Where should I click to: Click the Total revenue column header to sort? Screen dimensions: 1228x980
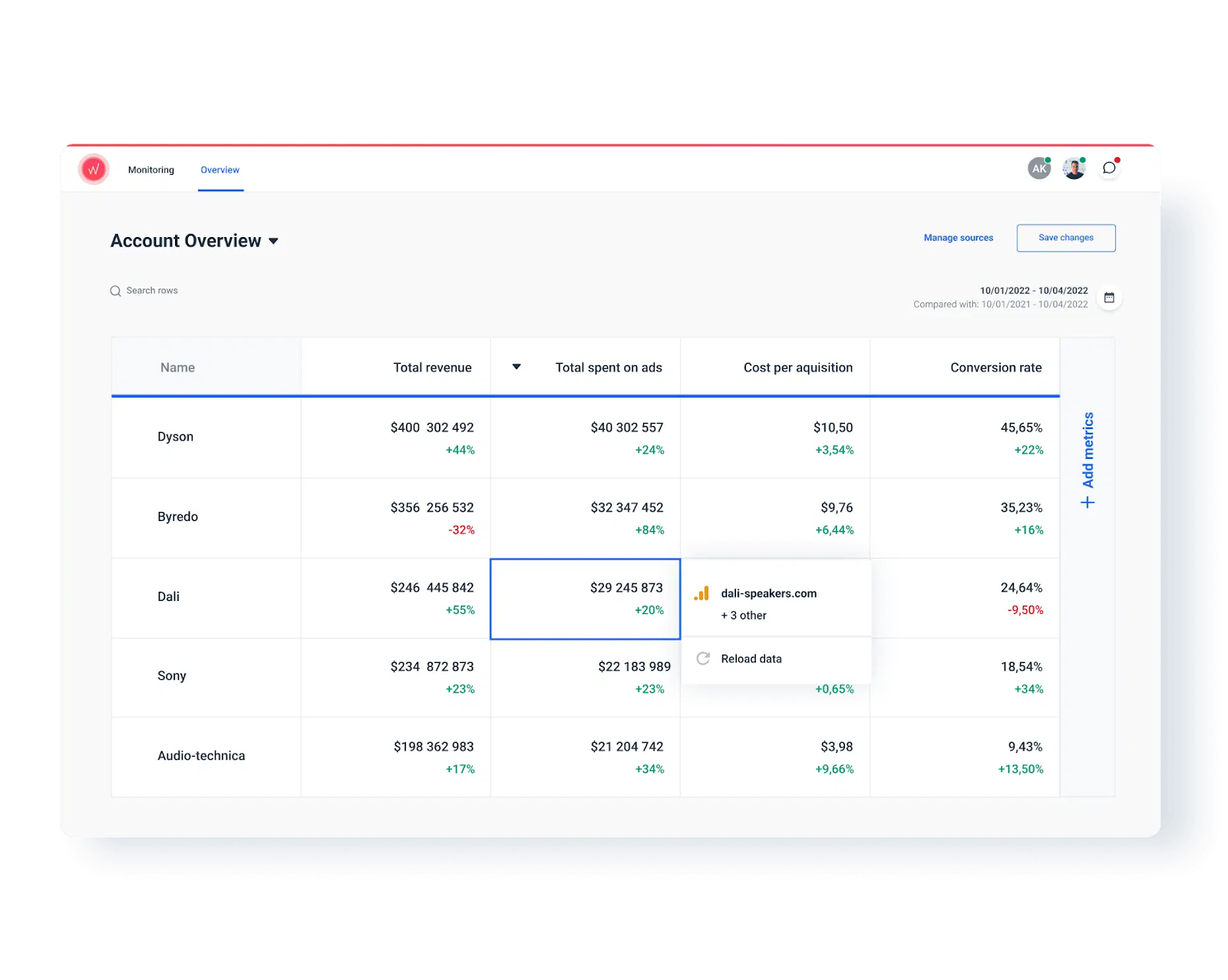tap(433, 367)
